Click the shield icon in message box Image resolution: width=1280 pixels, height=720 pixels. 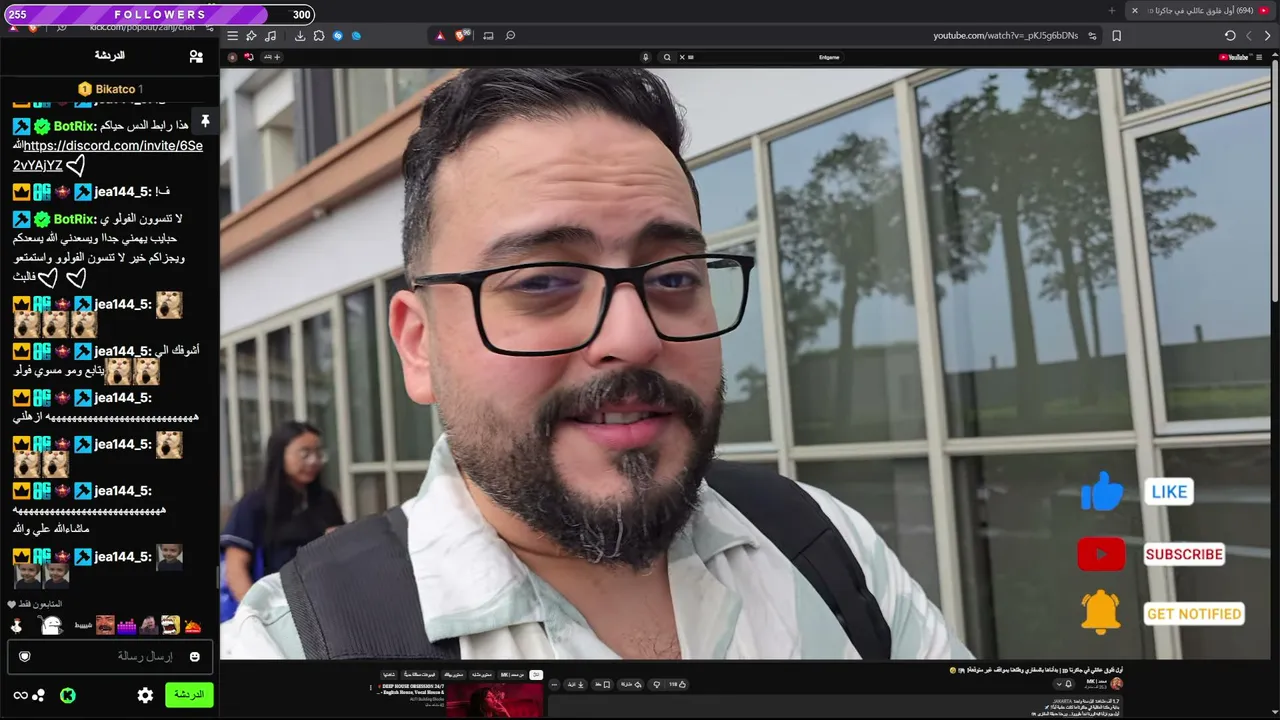coord(25,656)
